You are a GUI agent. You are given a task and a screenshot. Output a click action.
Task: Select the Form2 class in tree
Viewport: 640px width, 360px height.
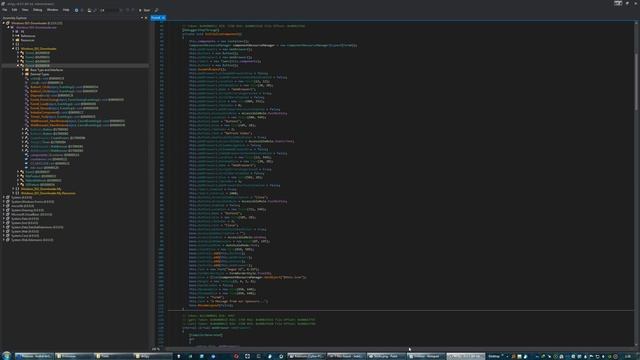pos(37,57)
